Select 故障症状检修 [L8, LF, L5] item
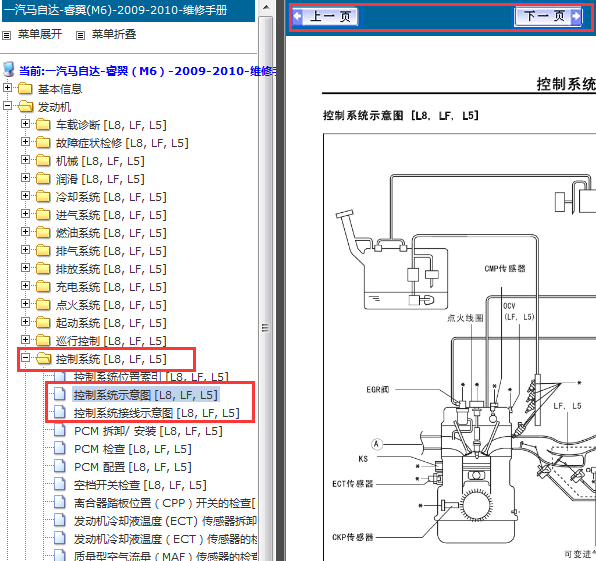The height and width of the screenshot is (561, 596). (x=122, y=143)
